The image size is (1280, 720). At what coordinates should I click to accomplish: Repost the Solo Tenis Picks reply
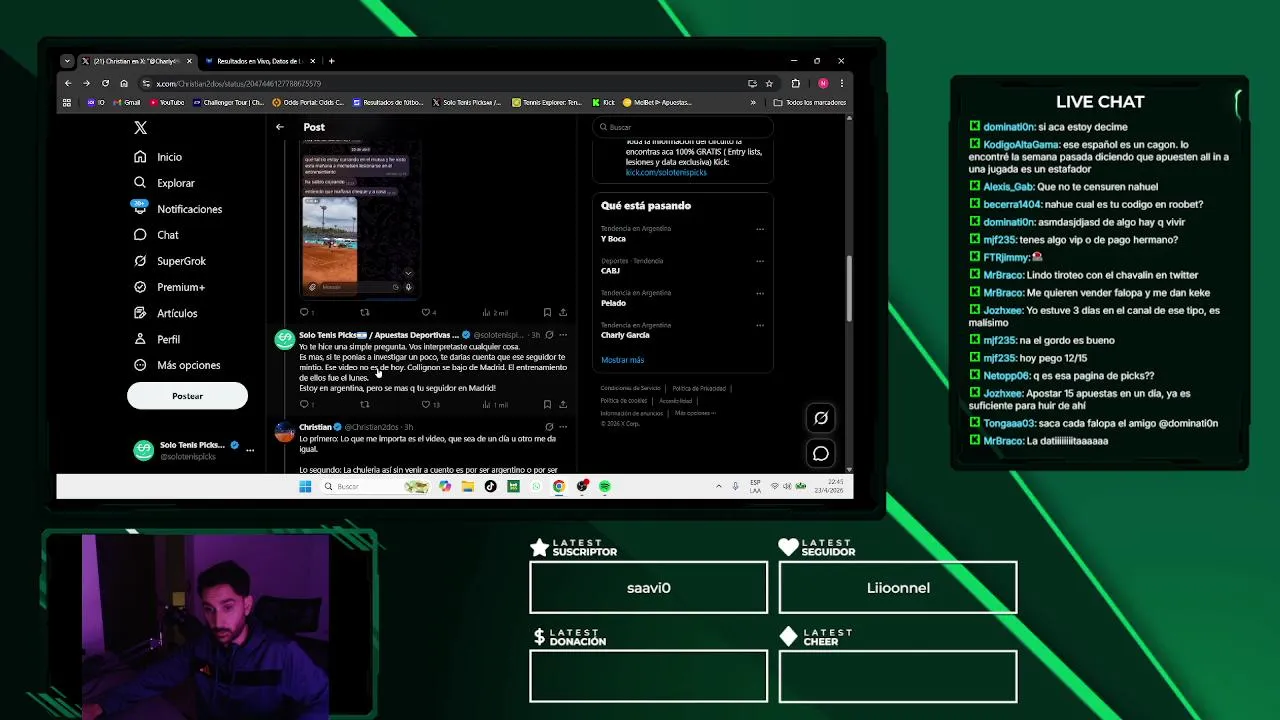tap(364, 404)
